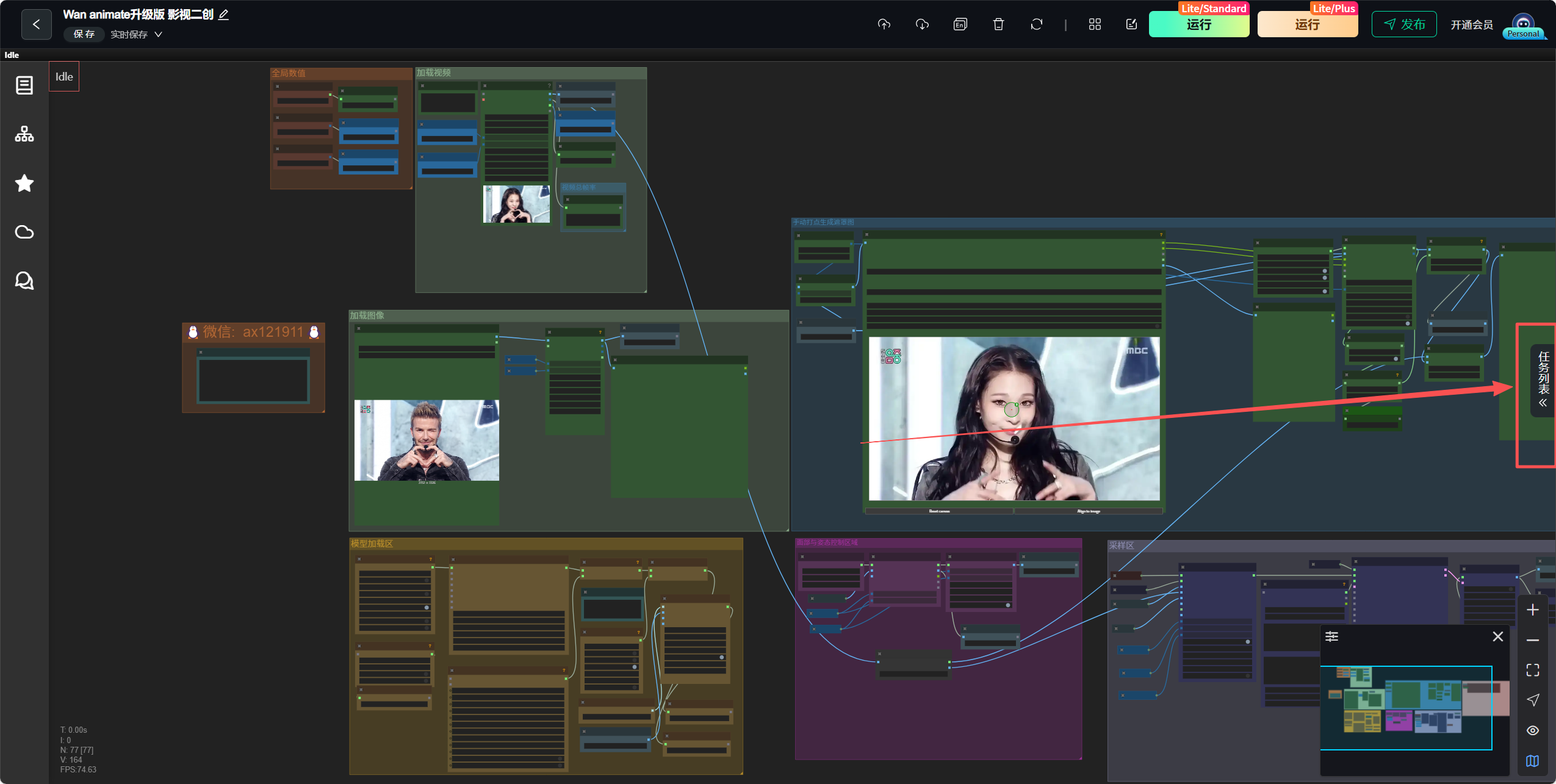Screen dimensions: 1556x784
Task: Expand the 实时保存 dropdown arrow
Action: click(x=159, y=34)
